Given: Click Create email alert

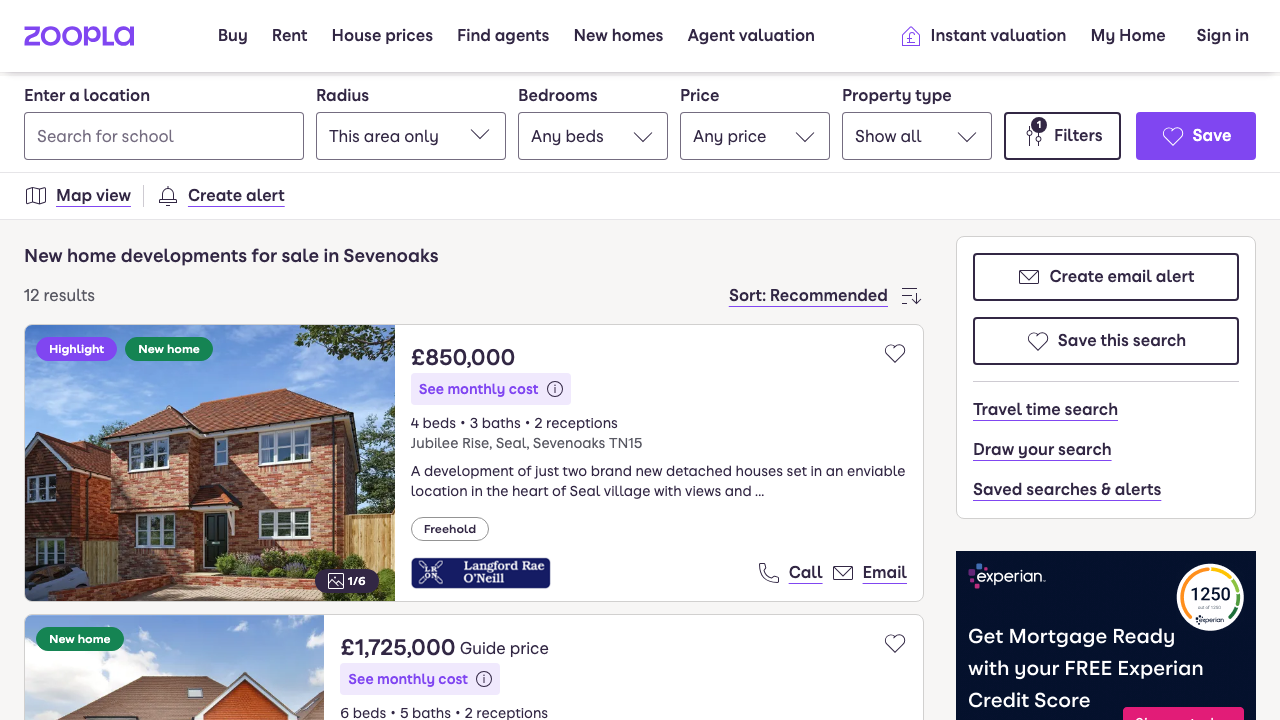Looking at the screenshot, I should pyautogui.click(x=1105, y=277).
